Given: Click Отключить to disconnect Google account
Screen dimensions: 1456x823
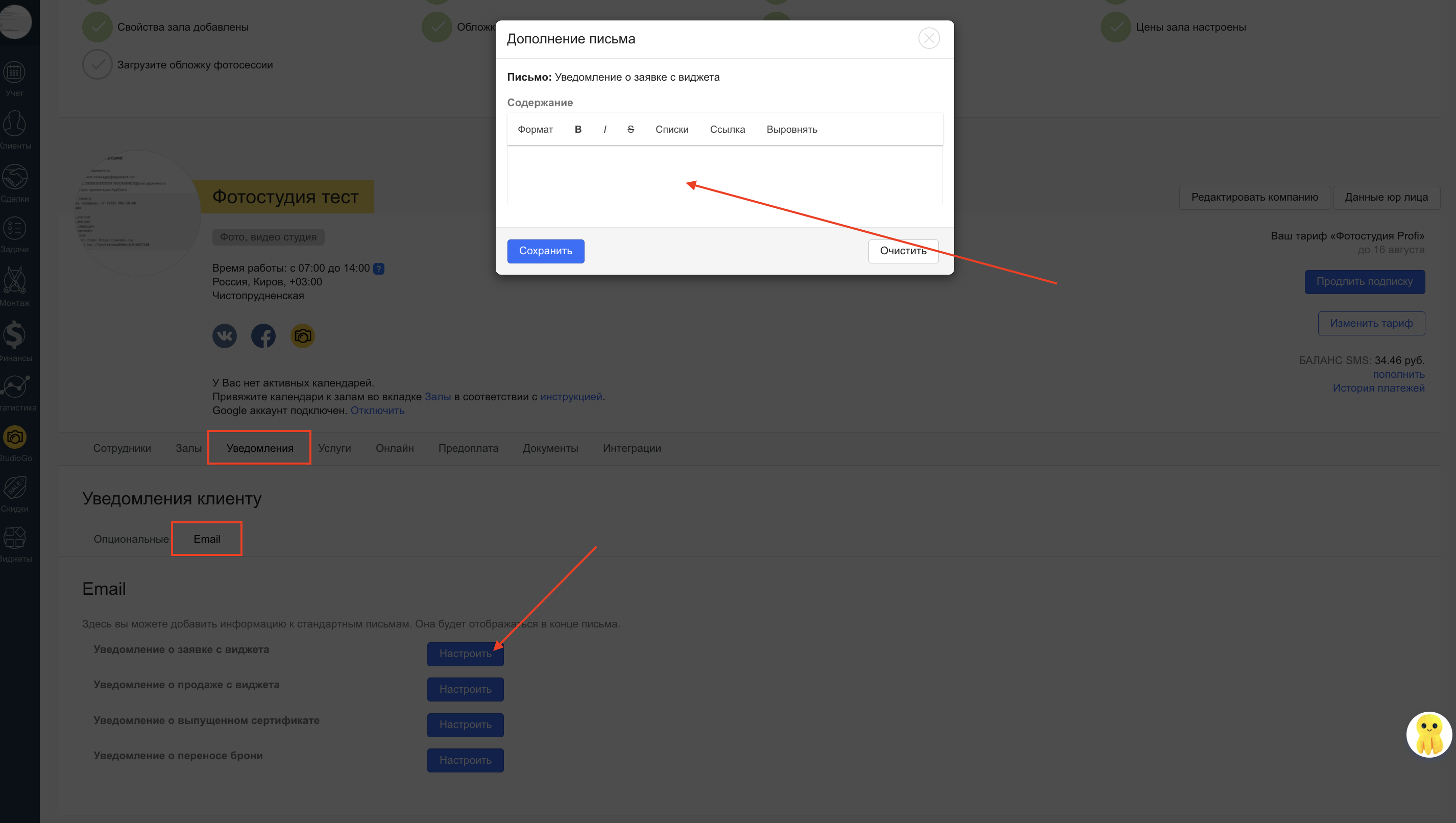Looking at the screenshot, I should [x=377, y=411].
